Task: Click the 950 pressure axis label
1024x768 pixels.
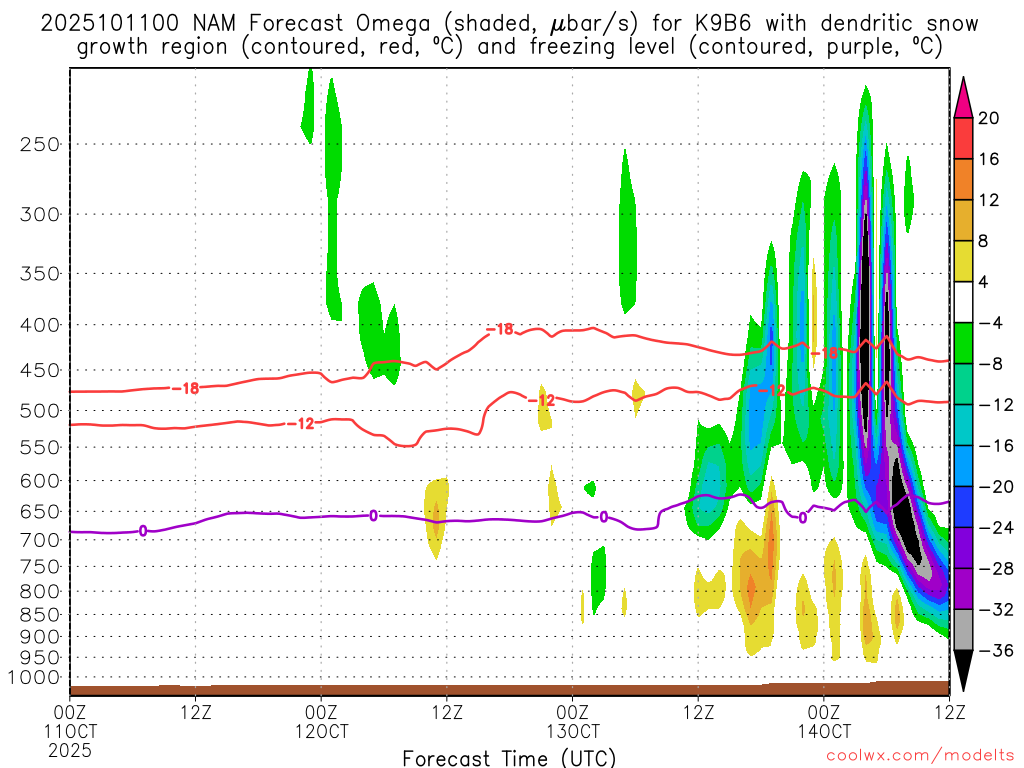Action: (40, 658)
